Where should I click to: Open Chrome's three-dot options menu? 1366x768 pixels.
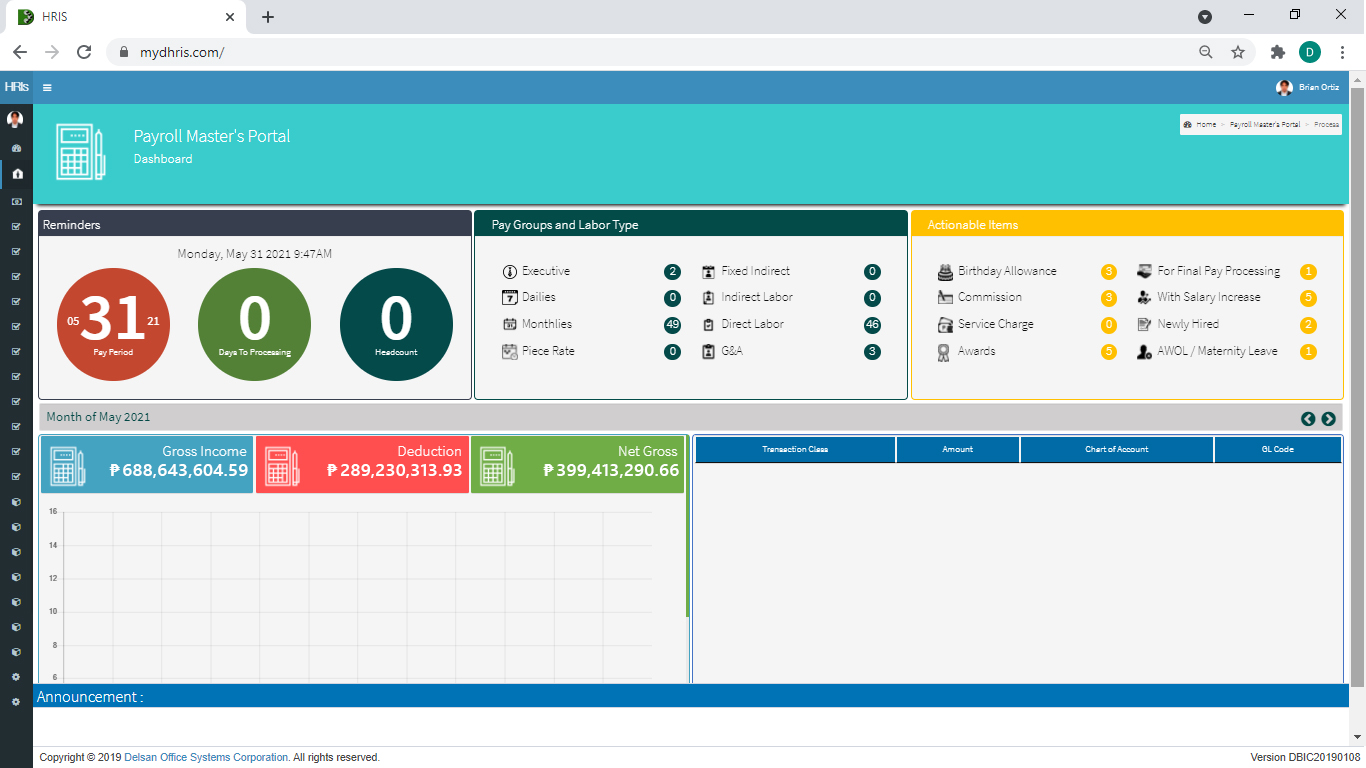point(1342,52)
